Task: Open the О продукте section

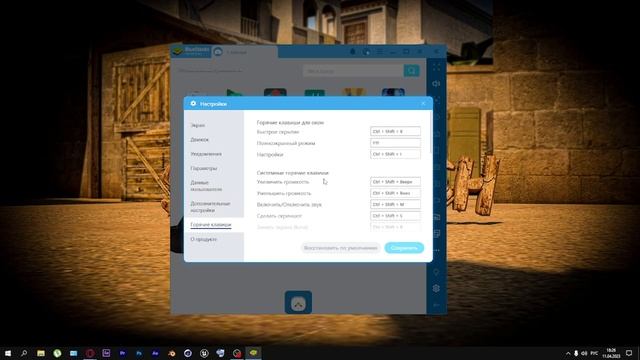Action: [203, 239]
